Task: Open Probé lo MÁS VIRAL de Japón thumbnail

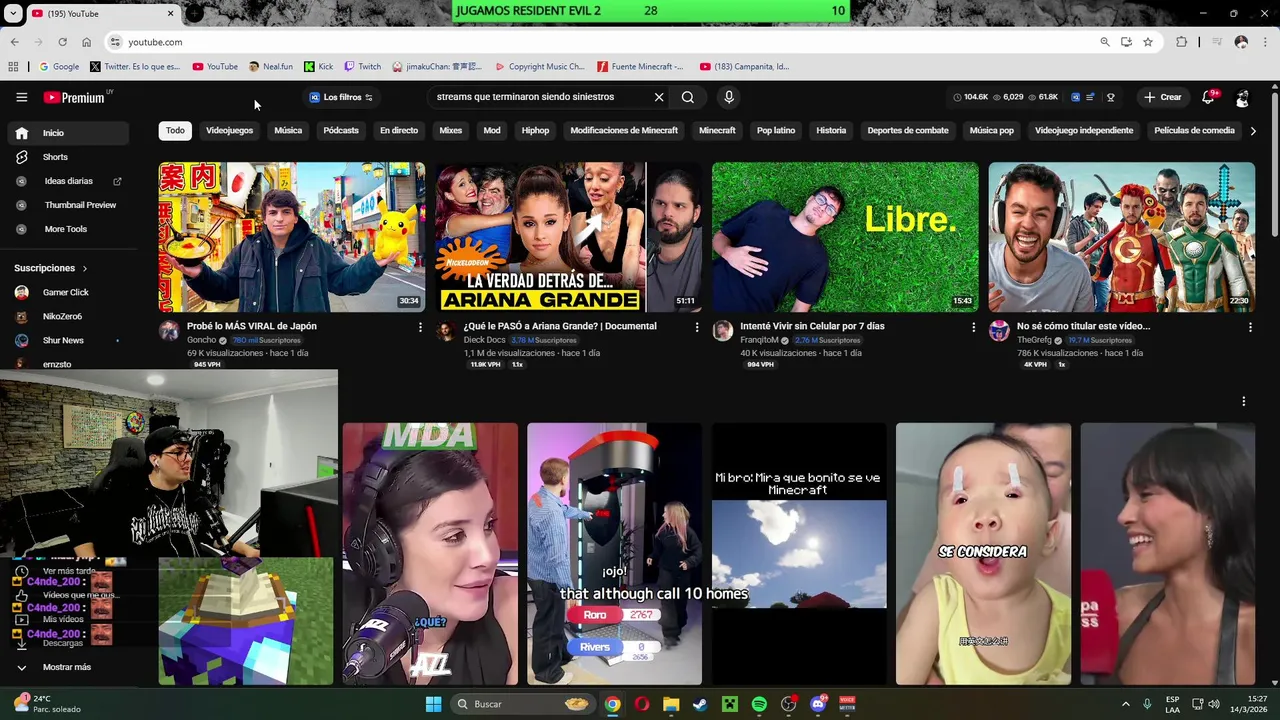Action: point(292,237)
